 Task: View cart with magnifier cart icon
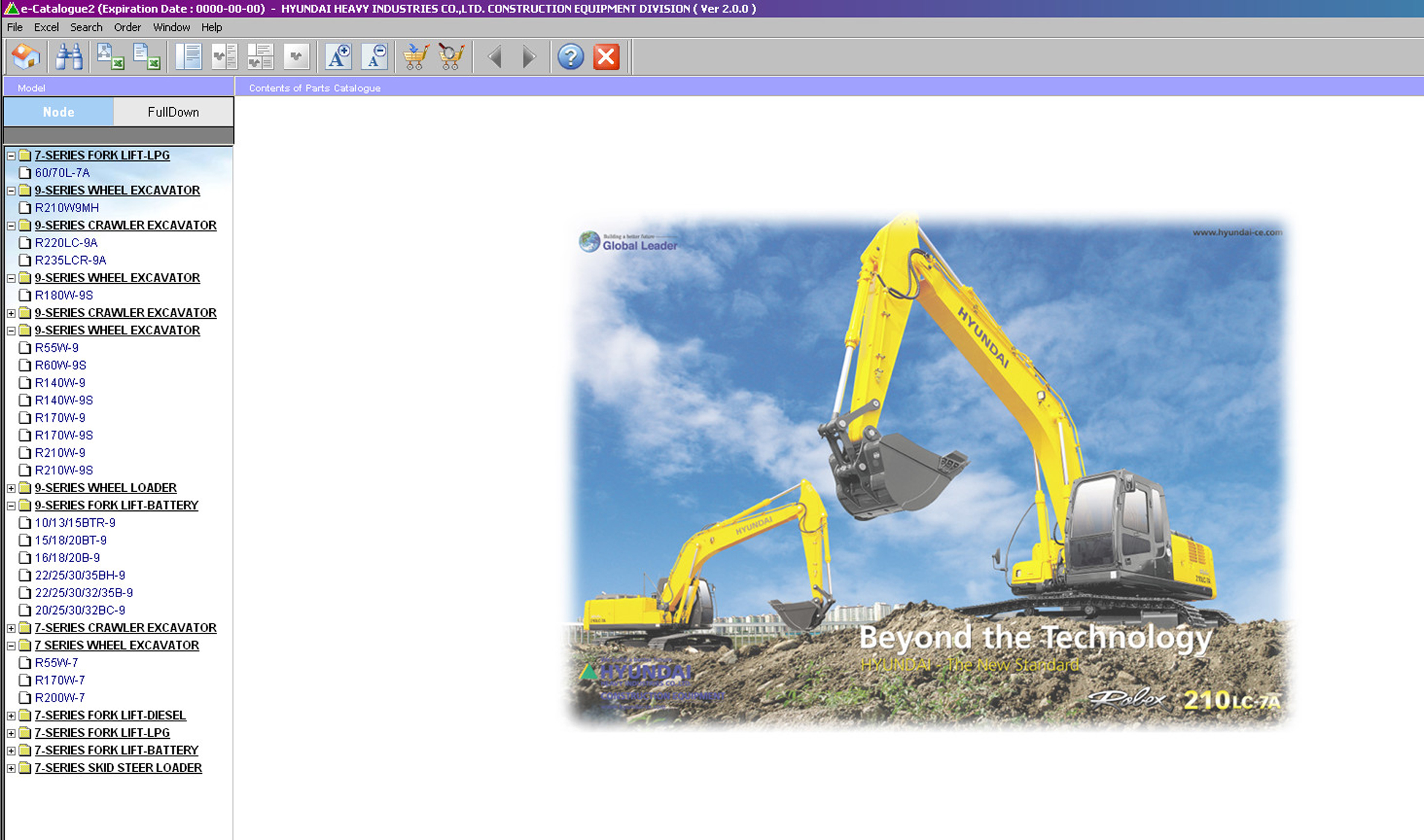click(x=451, y=57)
